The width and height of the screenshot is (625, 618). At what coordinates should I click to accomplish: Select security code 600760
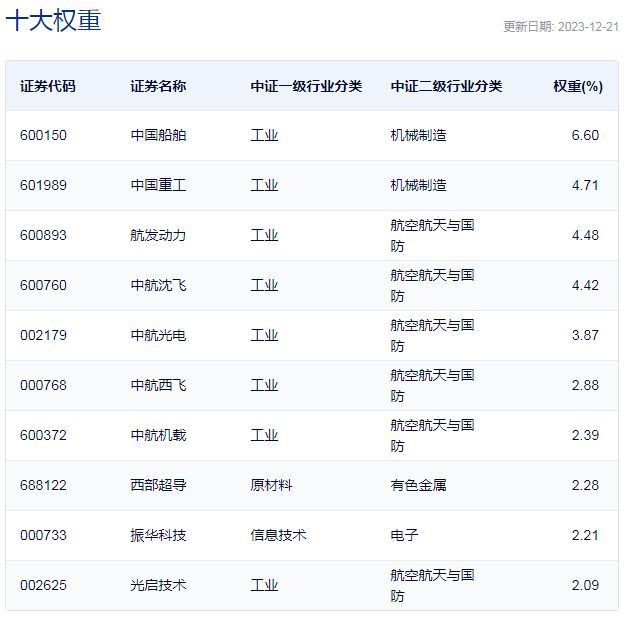(x=43, y=285)
